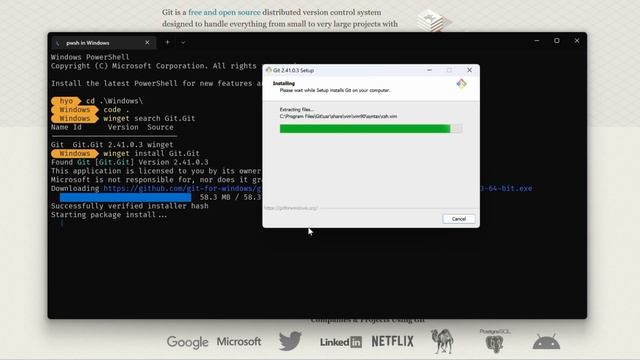
Task: Minimize the Windows Terminal window
Action: click(x=537, y=41)
